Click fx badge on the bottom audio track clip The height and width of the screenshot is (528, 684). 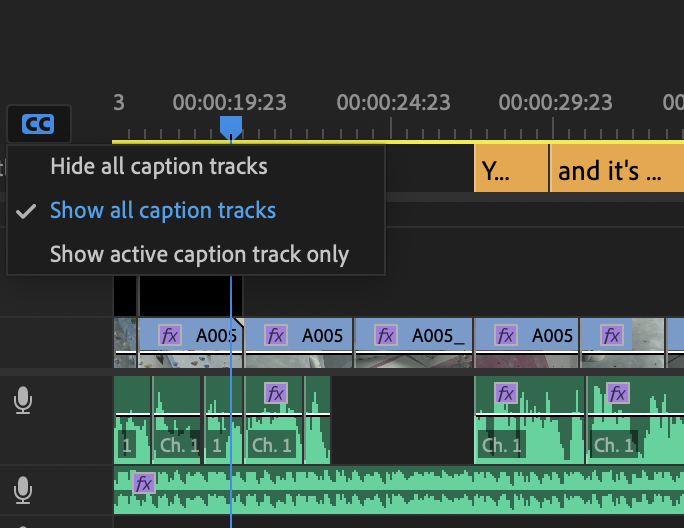[144, 483]
